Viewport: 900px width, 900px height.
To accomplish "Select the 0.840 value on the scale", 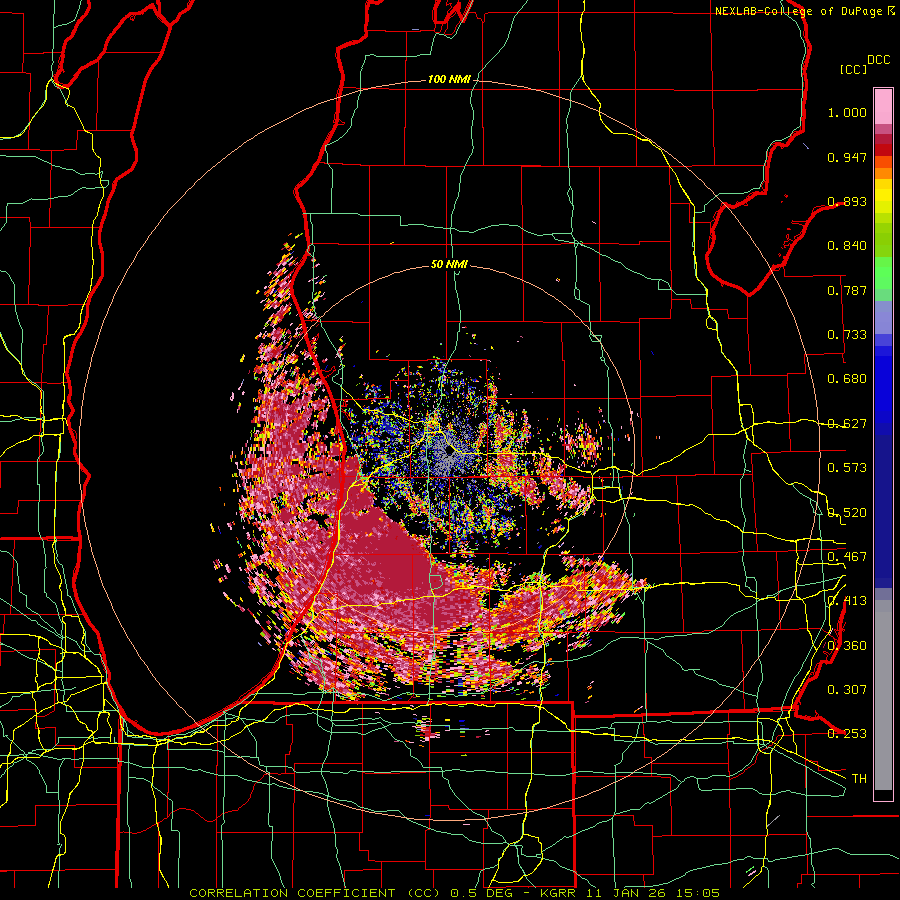I will (847, 246).
